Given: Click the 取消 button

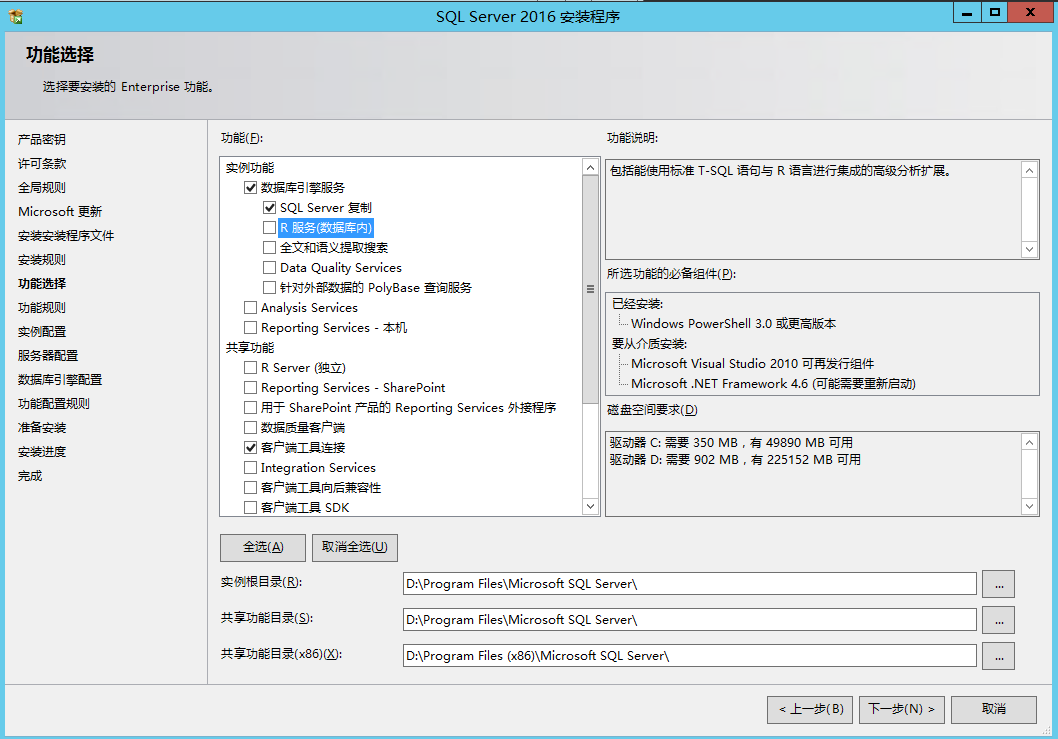Looking at the screenshot, I should click(994, 709).
